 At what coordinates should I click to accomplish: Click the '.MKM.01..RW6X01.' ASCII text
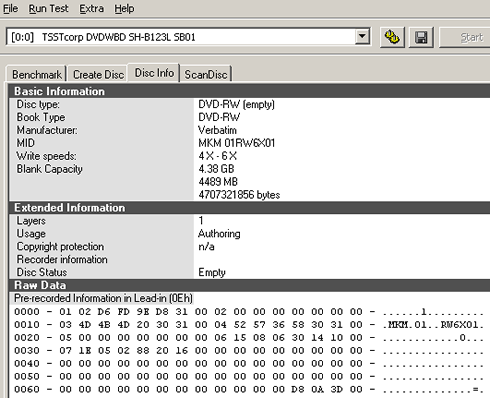pyautogui.click(x=433, y=325)
